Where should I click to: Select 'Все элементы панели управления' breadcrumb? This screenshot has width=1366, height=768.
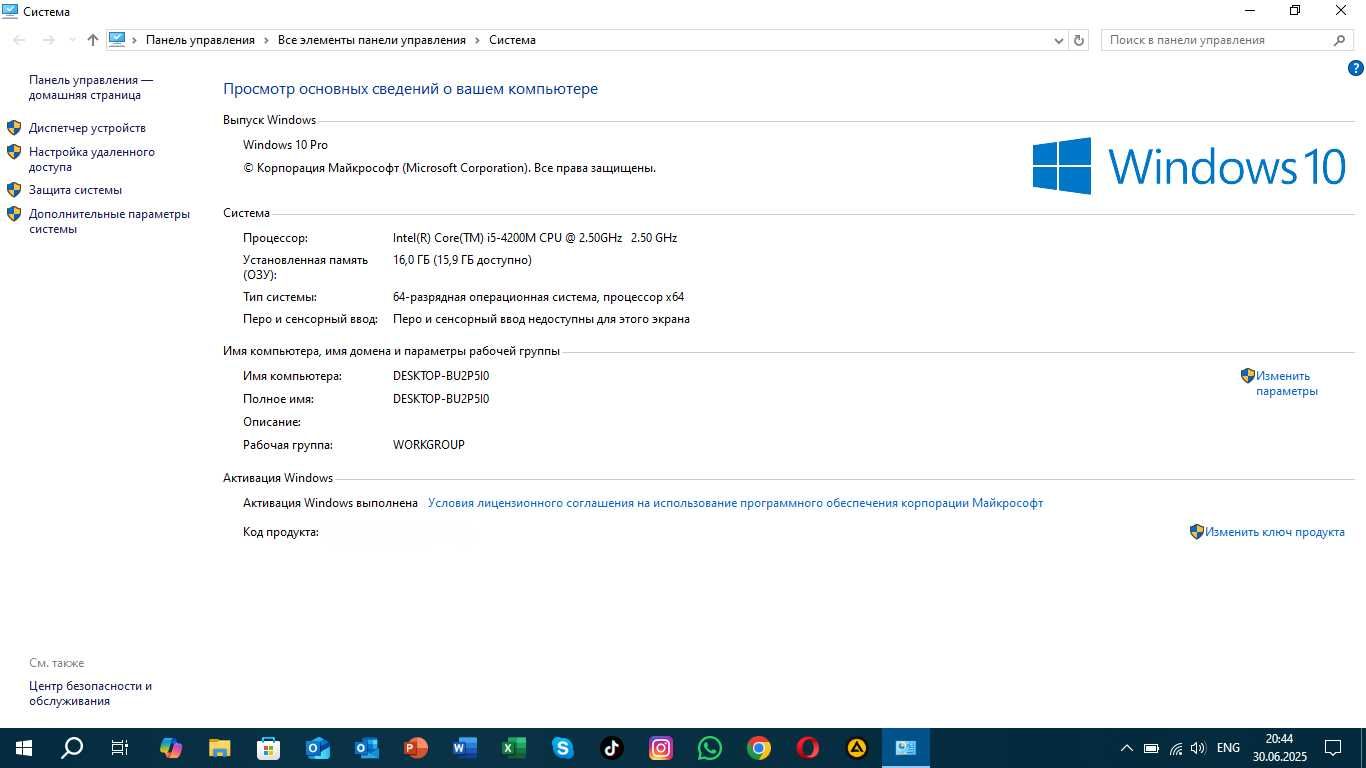[x=372, y=40]
